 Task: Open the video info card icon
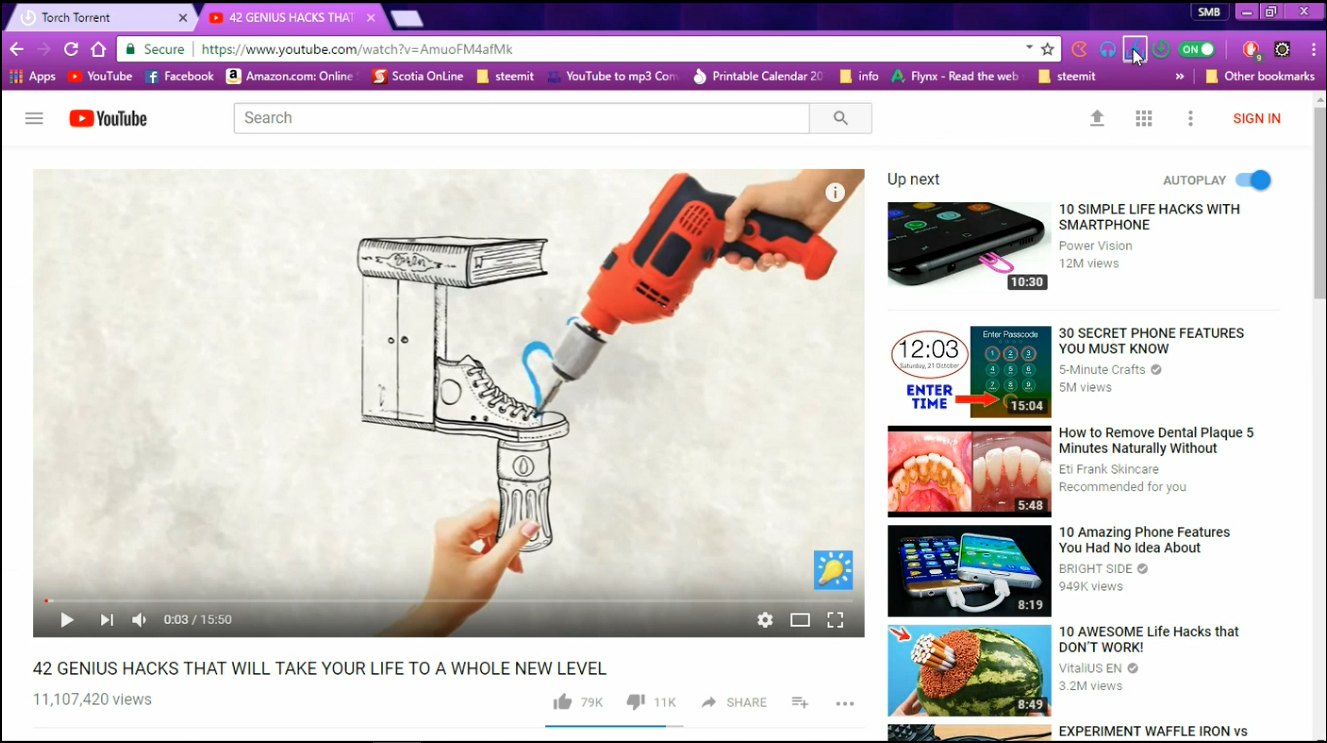point(835,193)
